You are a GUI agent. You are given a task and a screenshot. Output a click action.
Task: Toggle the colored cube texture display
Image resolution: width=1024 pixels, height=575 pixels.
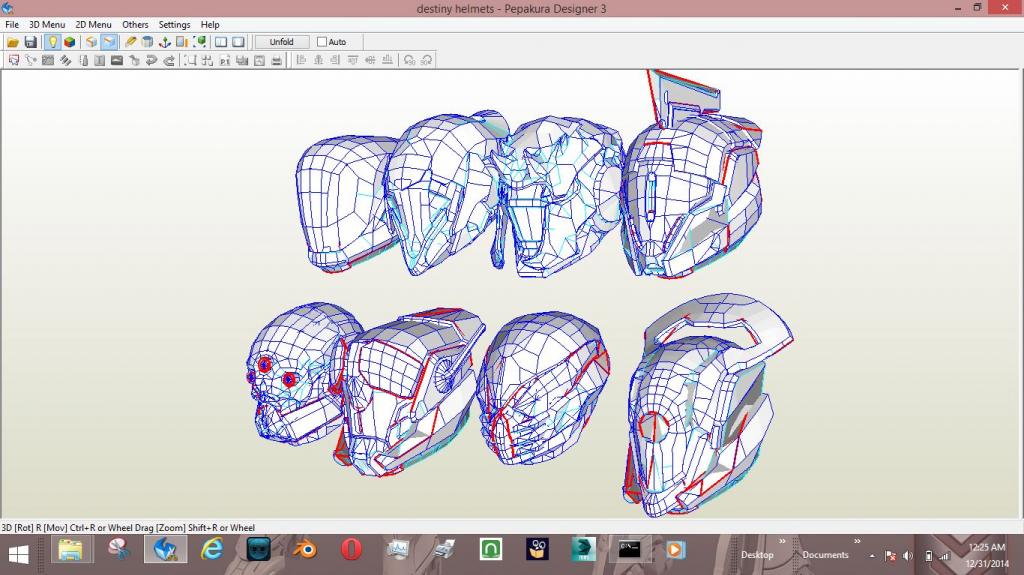pos(70,42)
